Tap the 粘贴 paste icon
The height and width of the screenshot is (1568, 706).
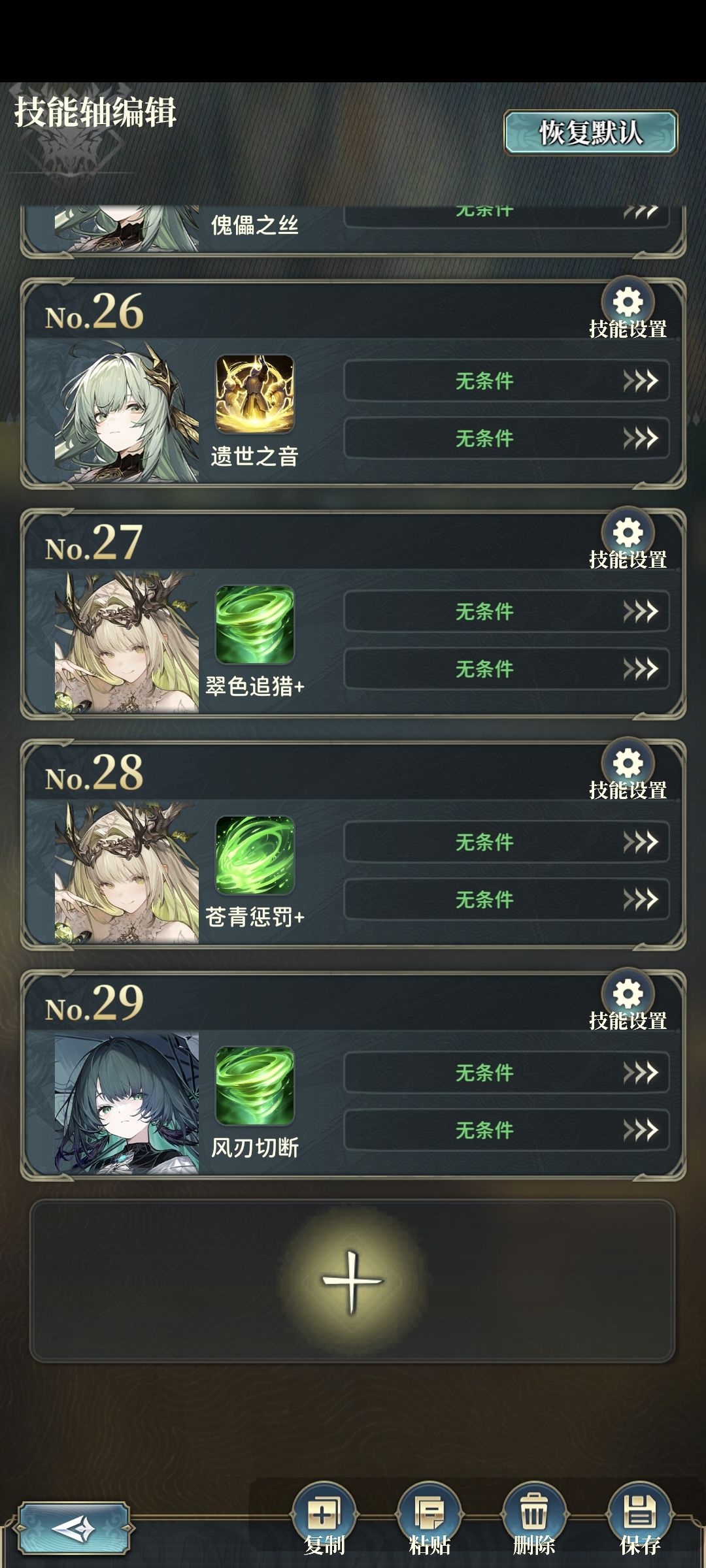[x=429, y=1512]
